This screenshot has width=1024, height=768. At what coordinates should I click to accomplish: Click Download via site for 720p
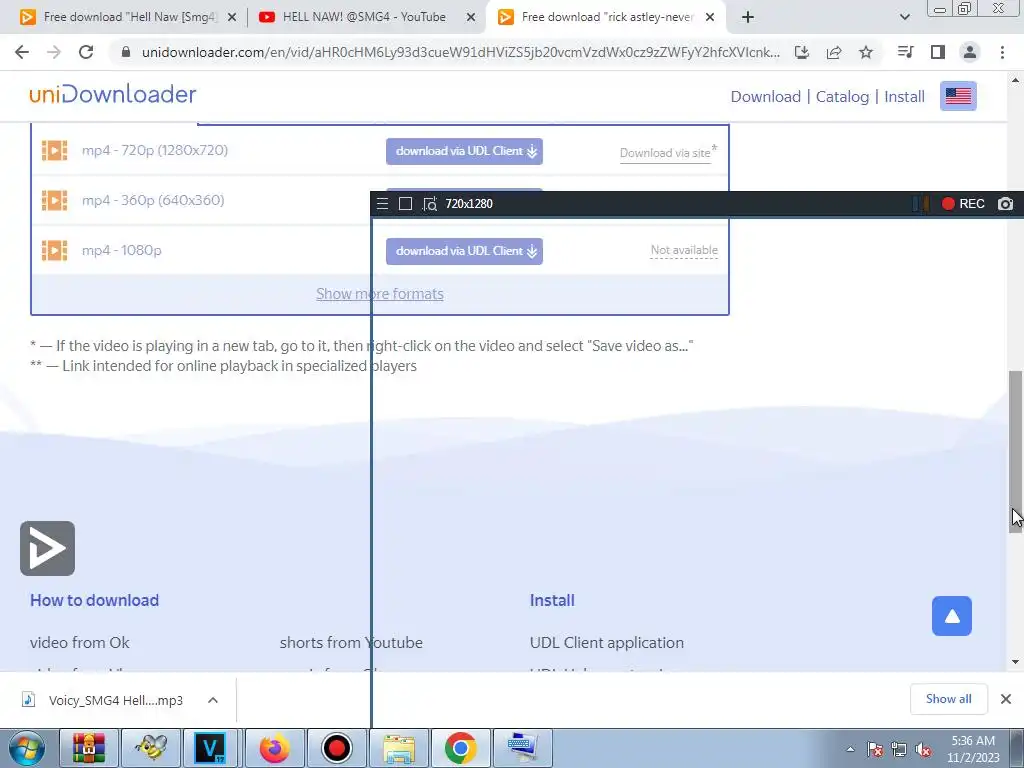point(665,153)
